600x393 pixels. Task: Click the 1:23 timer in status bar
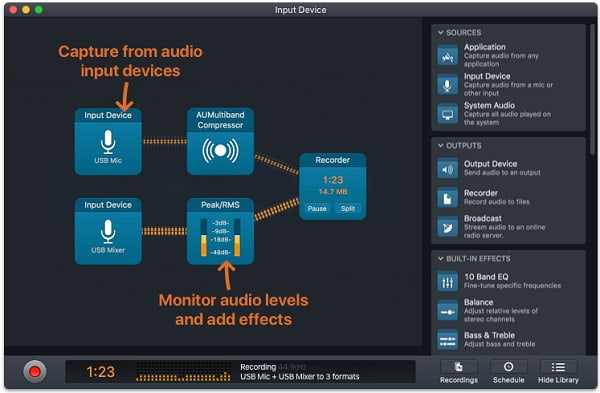100,372
